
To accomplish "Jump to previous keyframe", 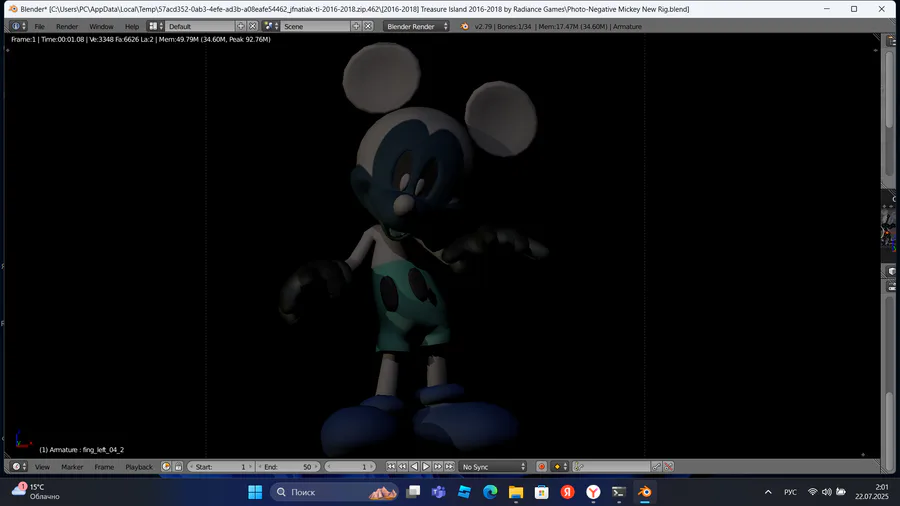I will tap(402, 466).
